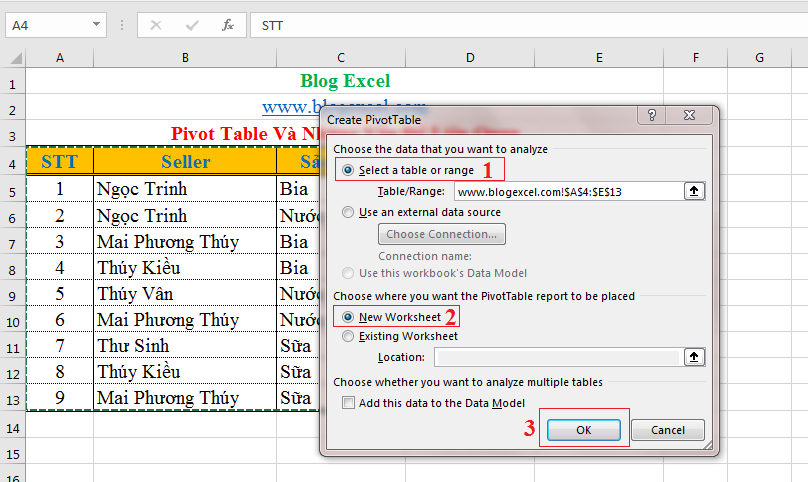Select the Existing Worksheet radio button
Viewport: 808px width, 482px height.
348,336
